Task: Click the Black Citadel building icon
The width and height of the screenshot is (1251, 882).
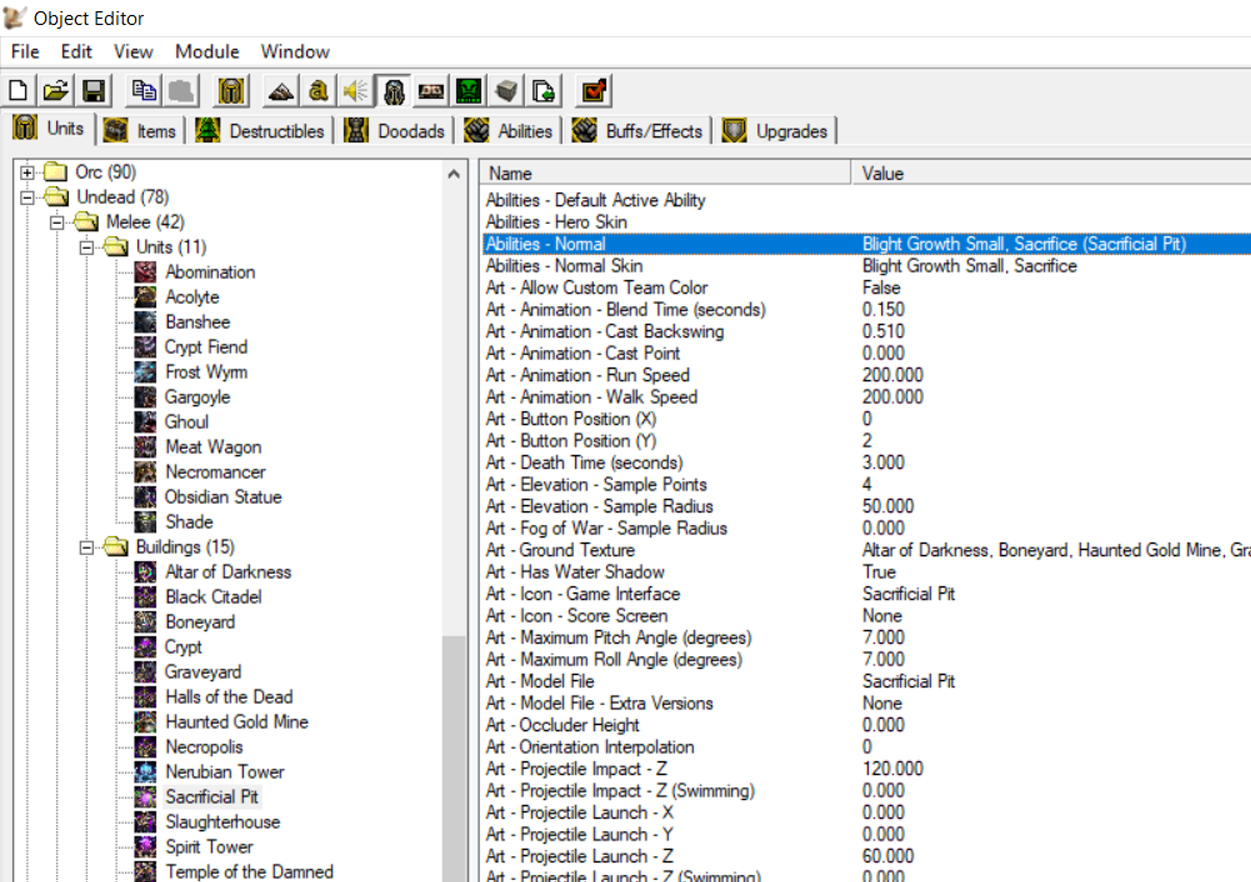Action: 147,597
